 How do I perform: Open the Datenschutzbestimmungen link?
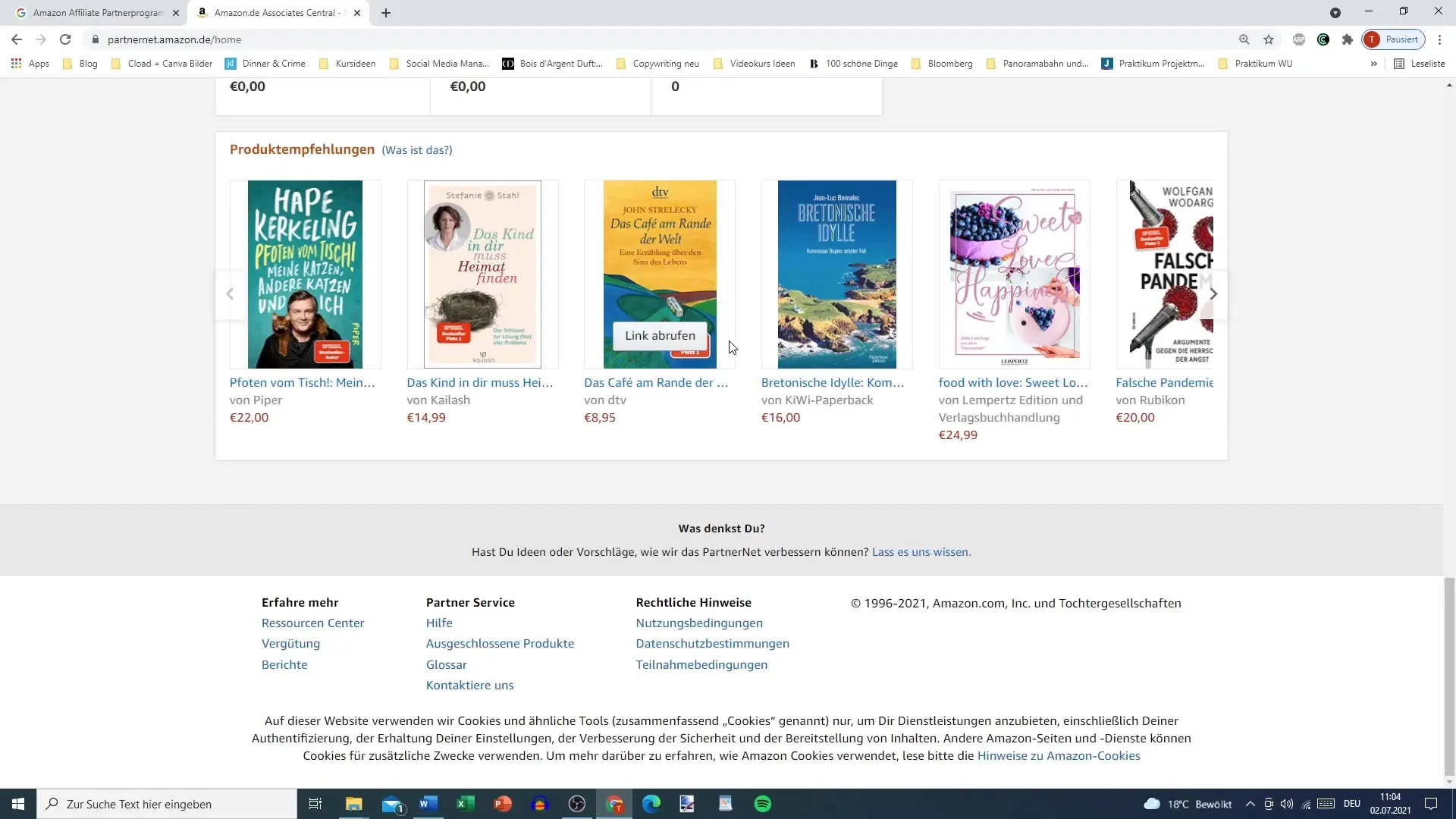click(x=713, y=644)
